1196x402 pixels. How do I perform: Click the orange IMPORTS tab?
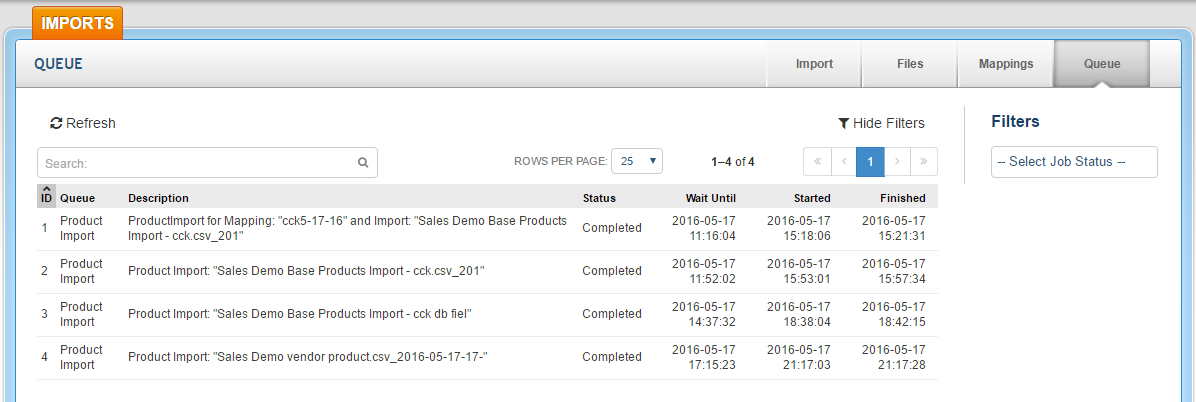[x=78, y=23]
